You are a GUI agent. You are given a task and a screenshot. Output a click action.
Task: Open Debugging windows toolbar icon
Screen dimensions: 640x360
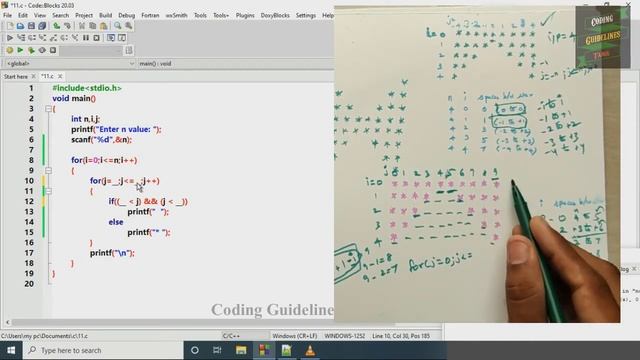111,38
